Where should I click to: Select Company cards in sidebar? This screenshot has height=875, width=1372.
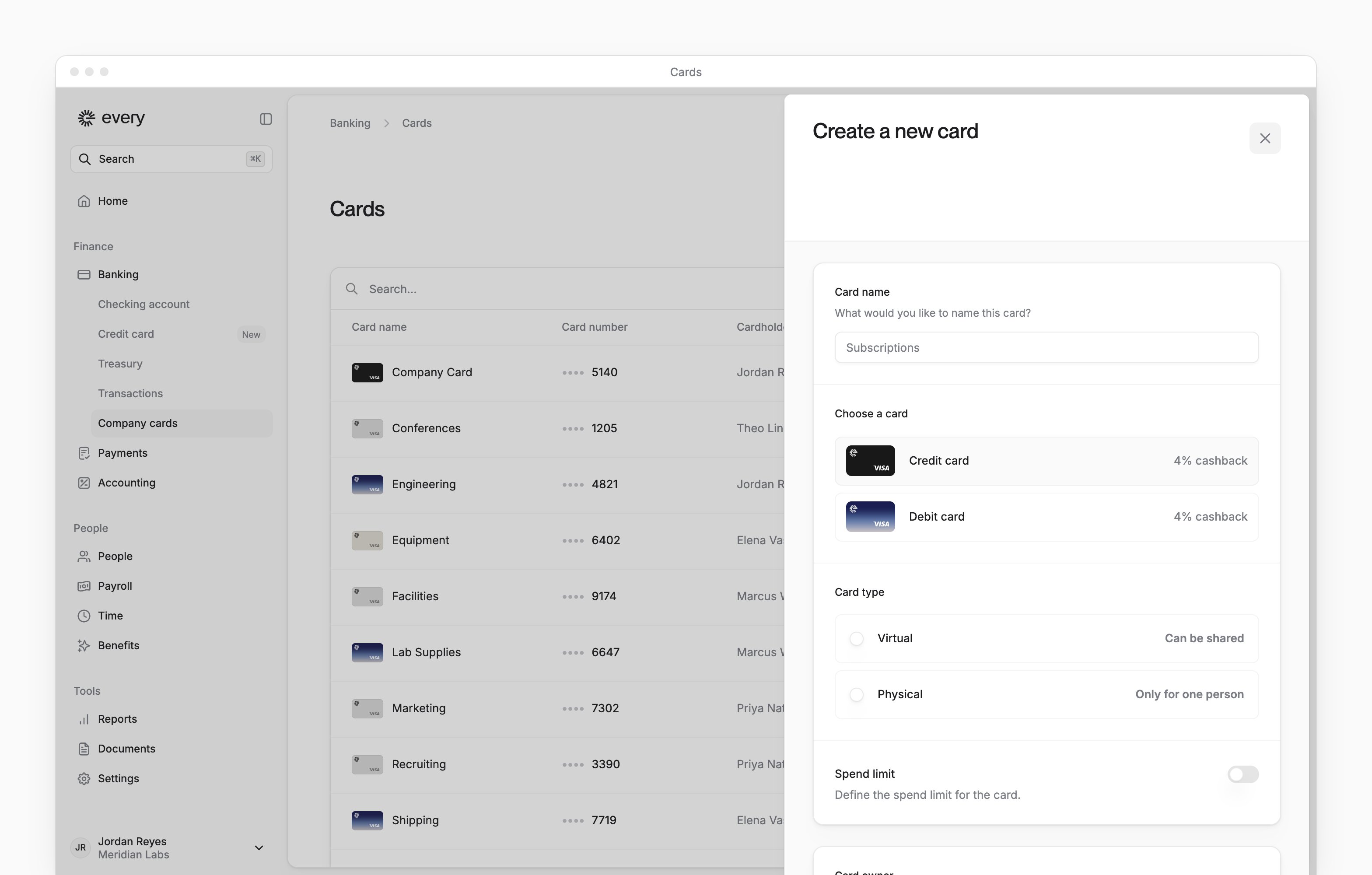pyautogui.click(x=181, y=423)
